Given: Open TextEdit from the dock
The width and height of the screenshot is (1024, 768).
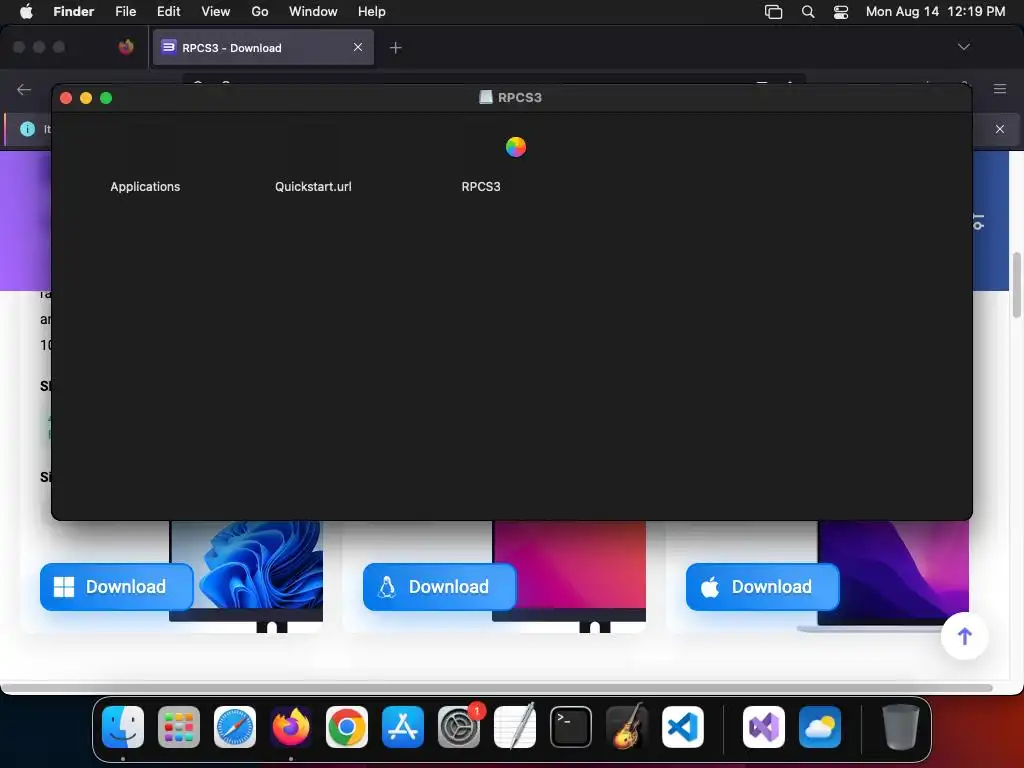Looking at the screenshot, I should click(x=515, y=727).
